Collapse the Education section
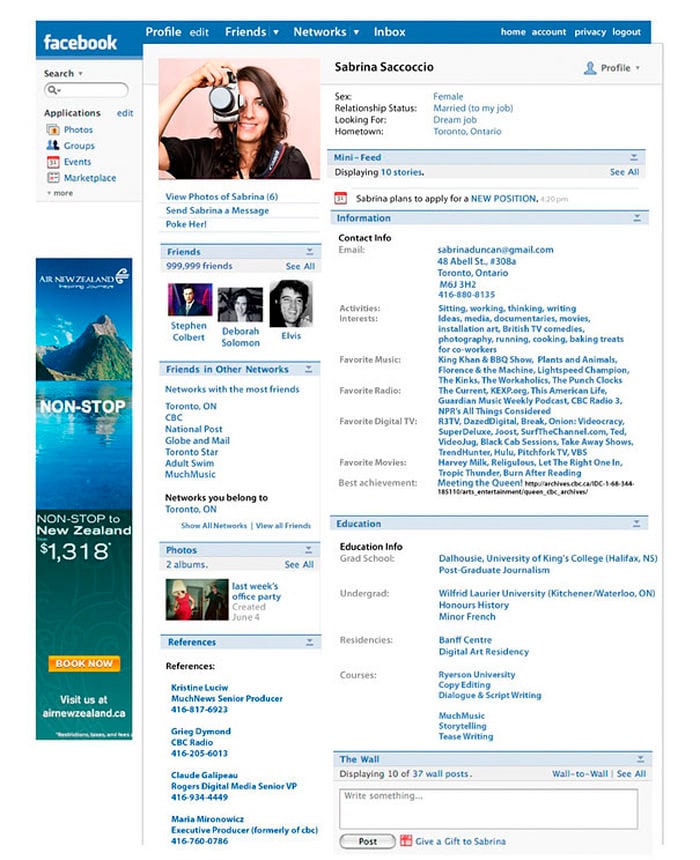This screenshot has width=700, height=860. pyautogui.click(x=633, y=523)
